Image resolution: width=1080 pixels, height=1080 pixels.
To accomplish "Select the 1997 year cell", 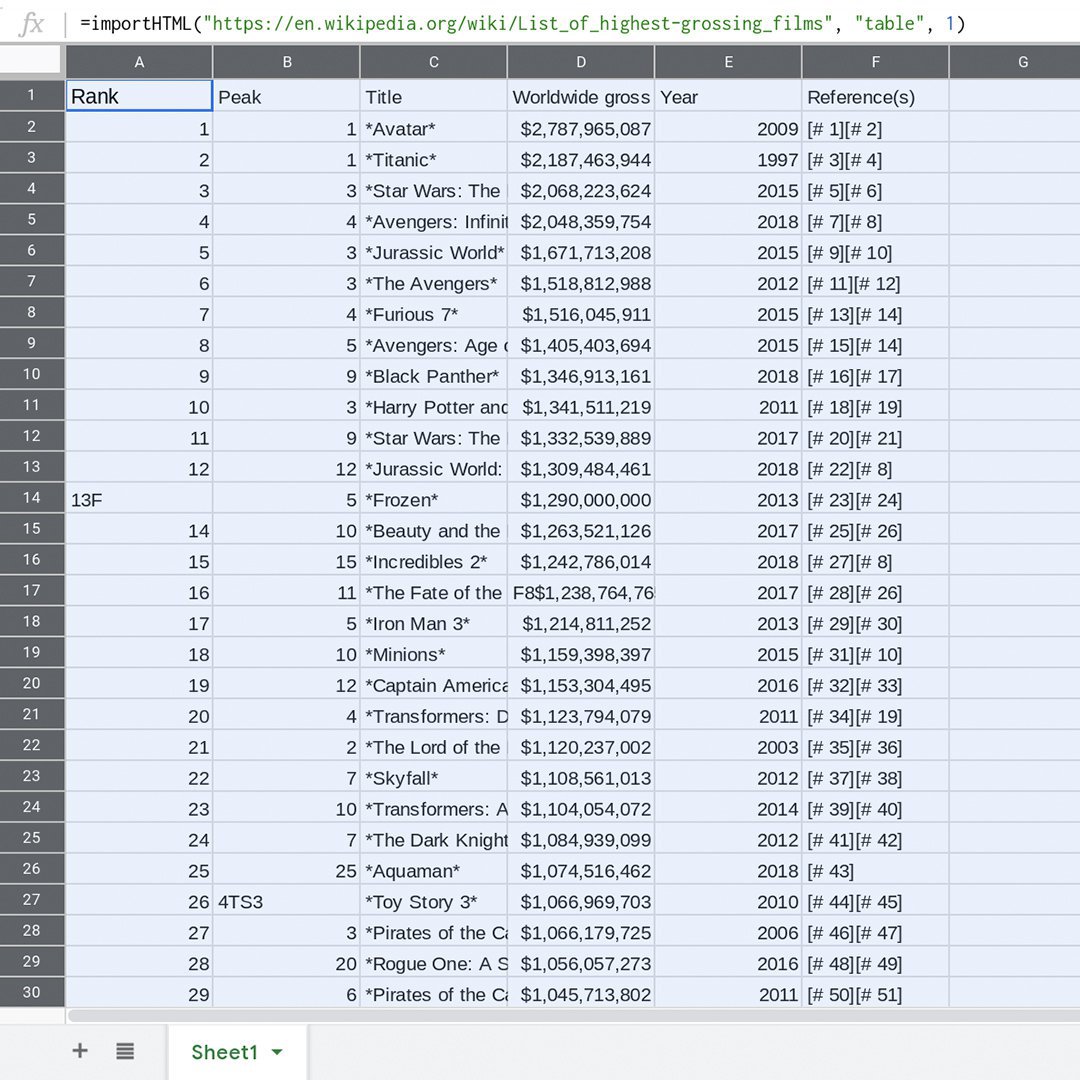I will click(729, 159).
